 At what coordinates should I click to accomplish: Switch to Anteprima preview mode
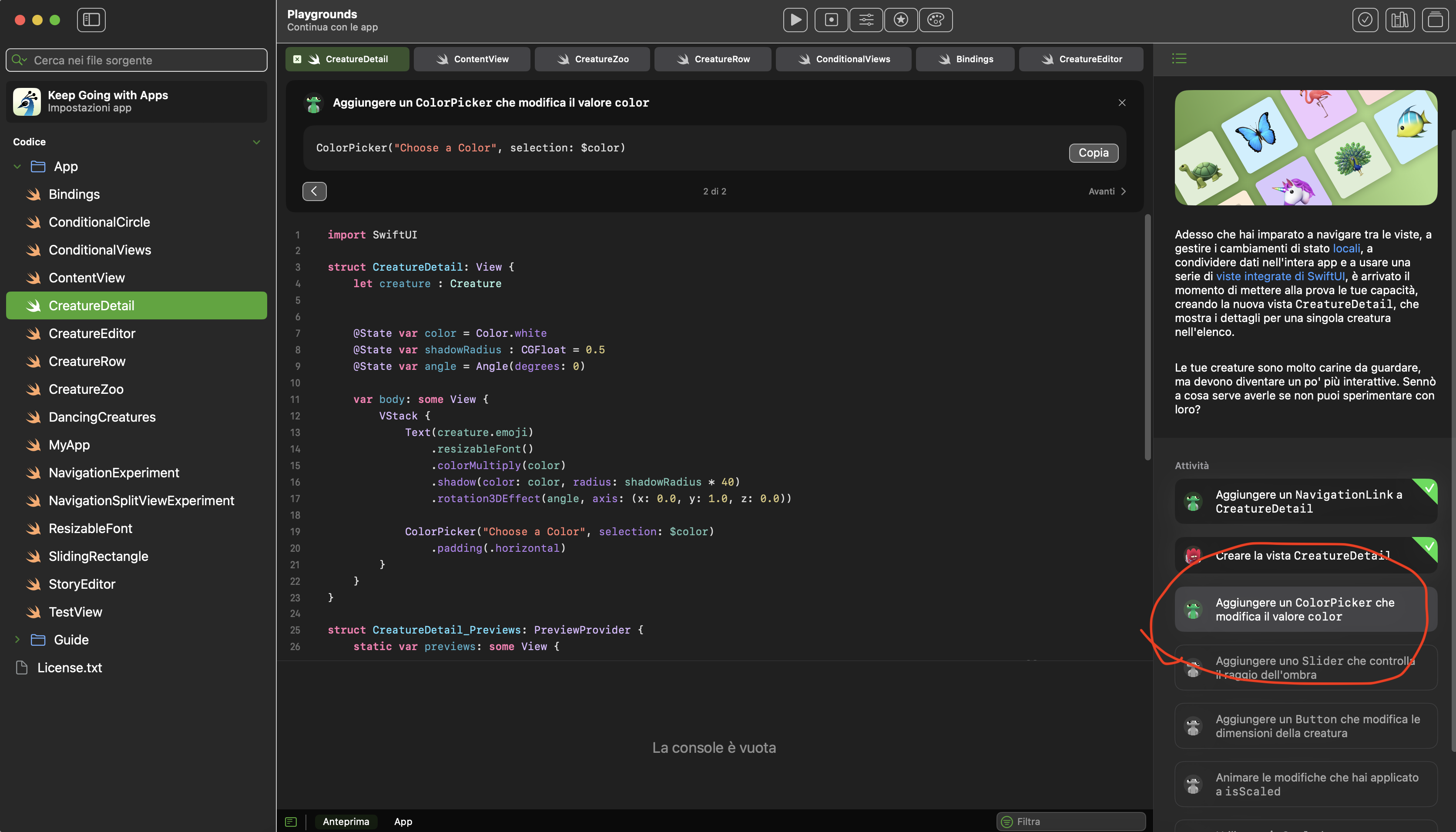pyautogui.click(x=346, y=822)
